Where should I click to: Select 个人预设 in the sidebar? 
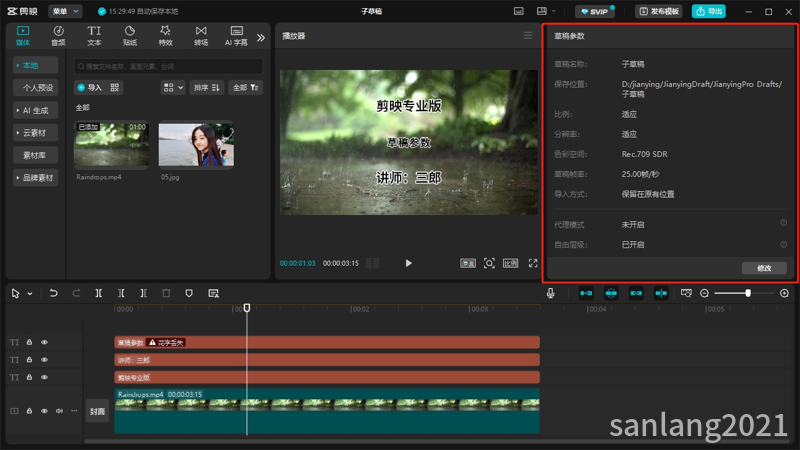pyautogui.click(x=35, y=88)
